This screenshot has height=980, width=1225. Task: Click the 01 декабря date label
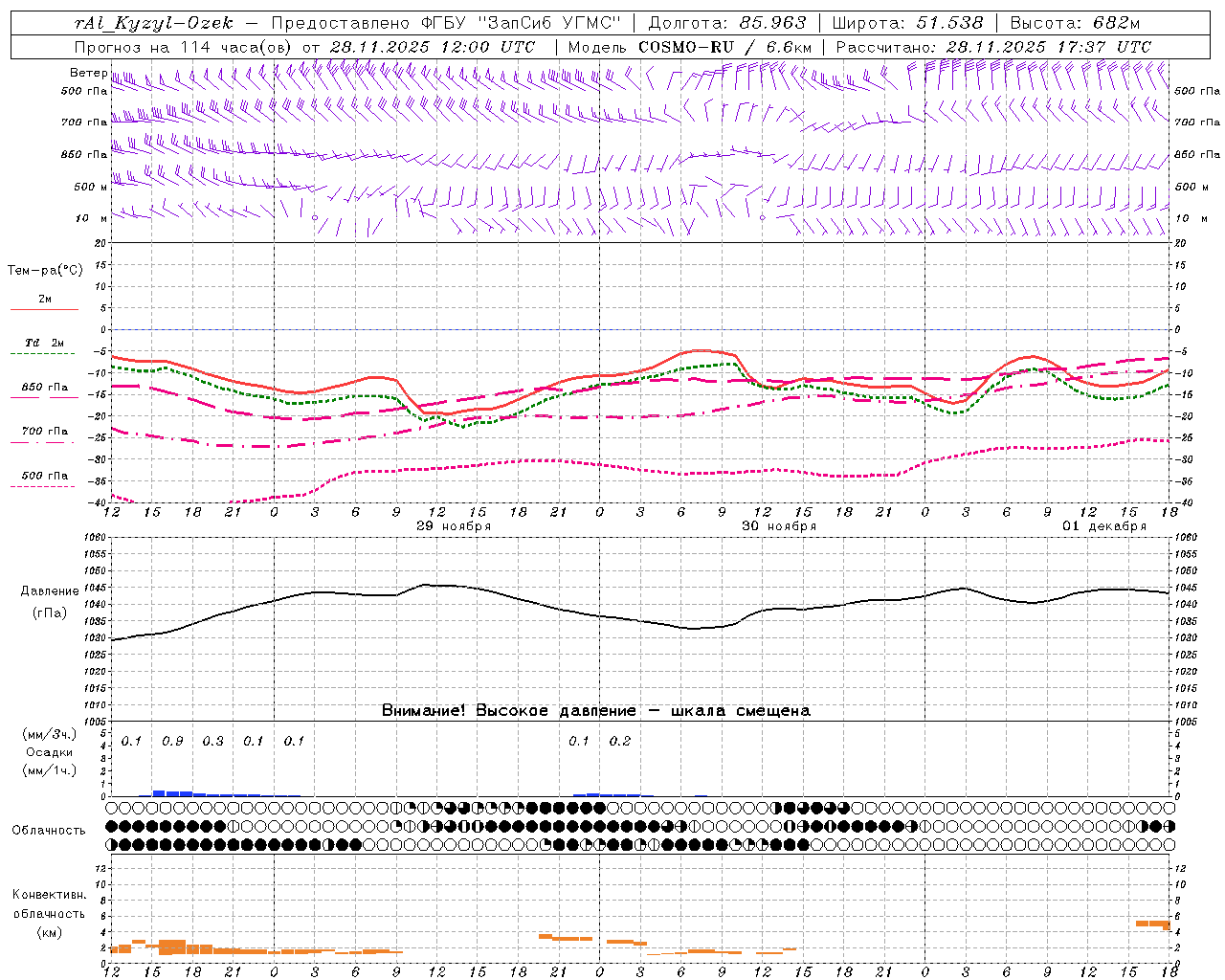(1104, 526)
